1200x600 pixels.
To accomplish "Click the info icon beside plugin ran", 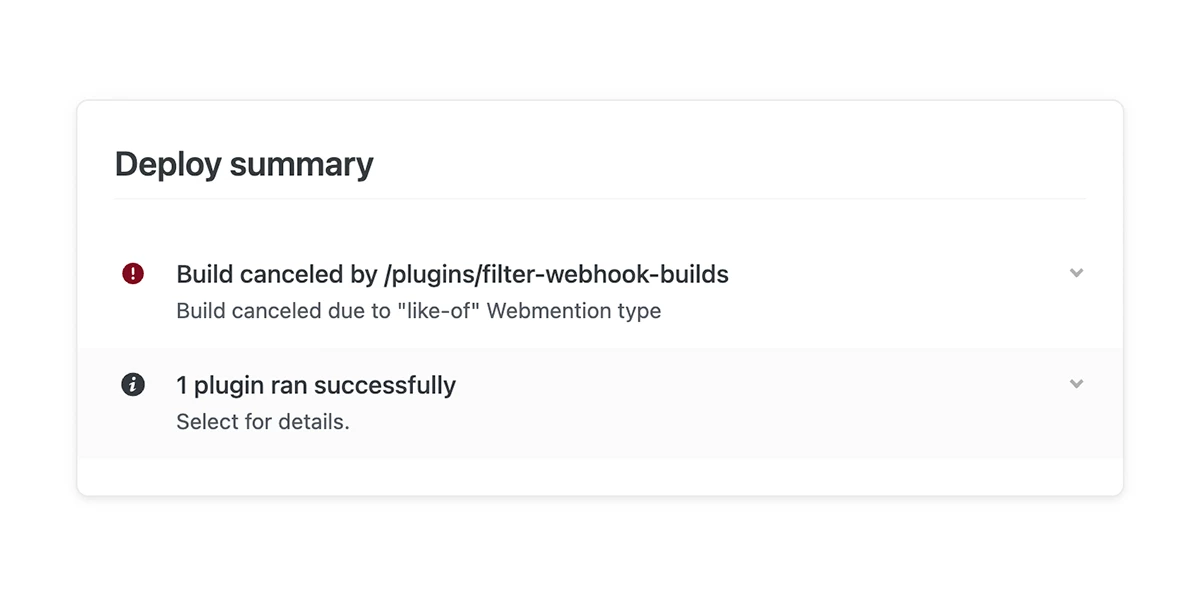I will [x=133, y=384].
